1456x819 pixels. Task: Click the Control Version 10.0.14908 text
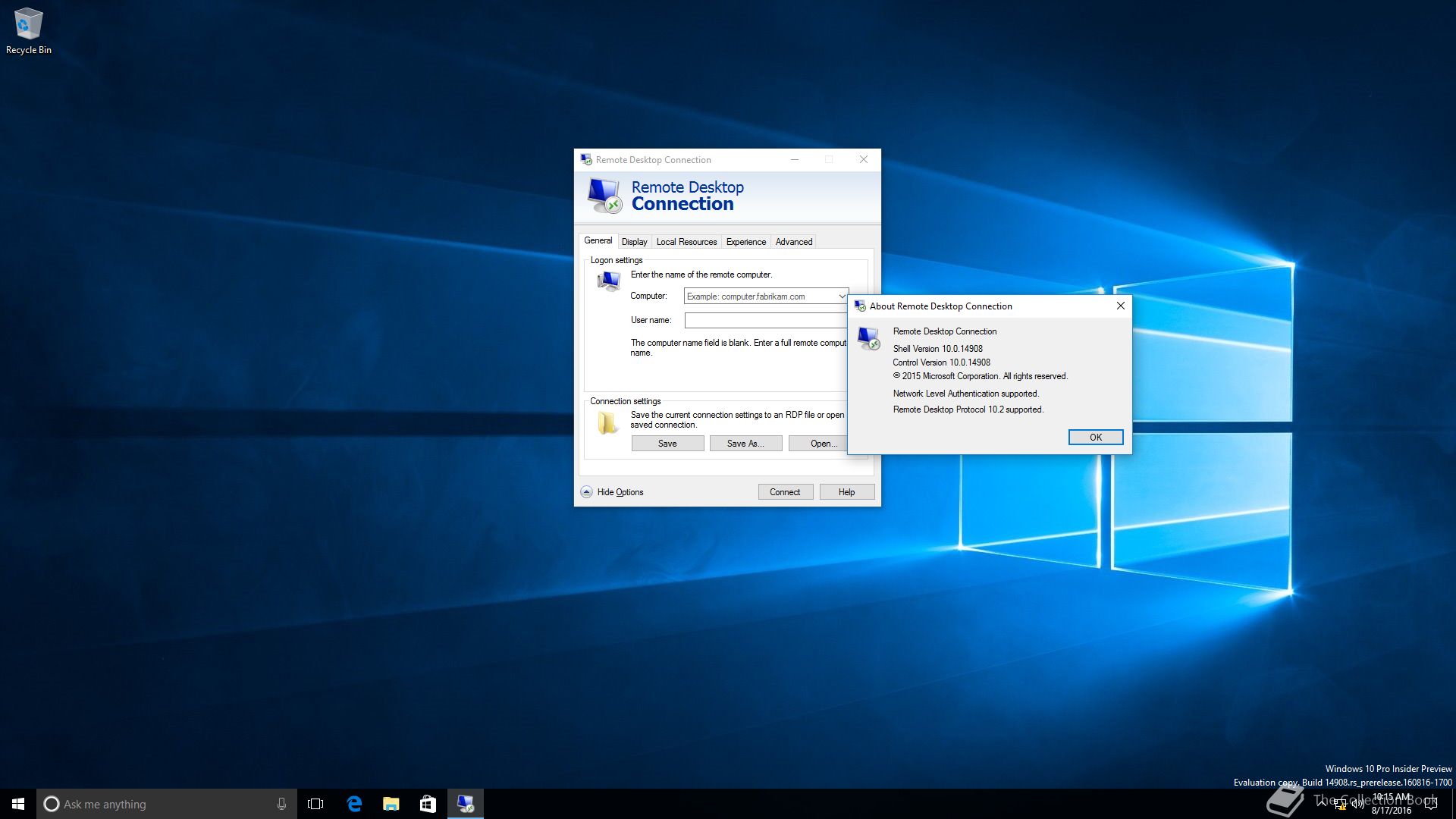pos(941,362)
